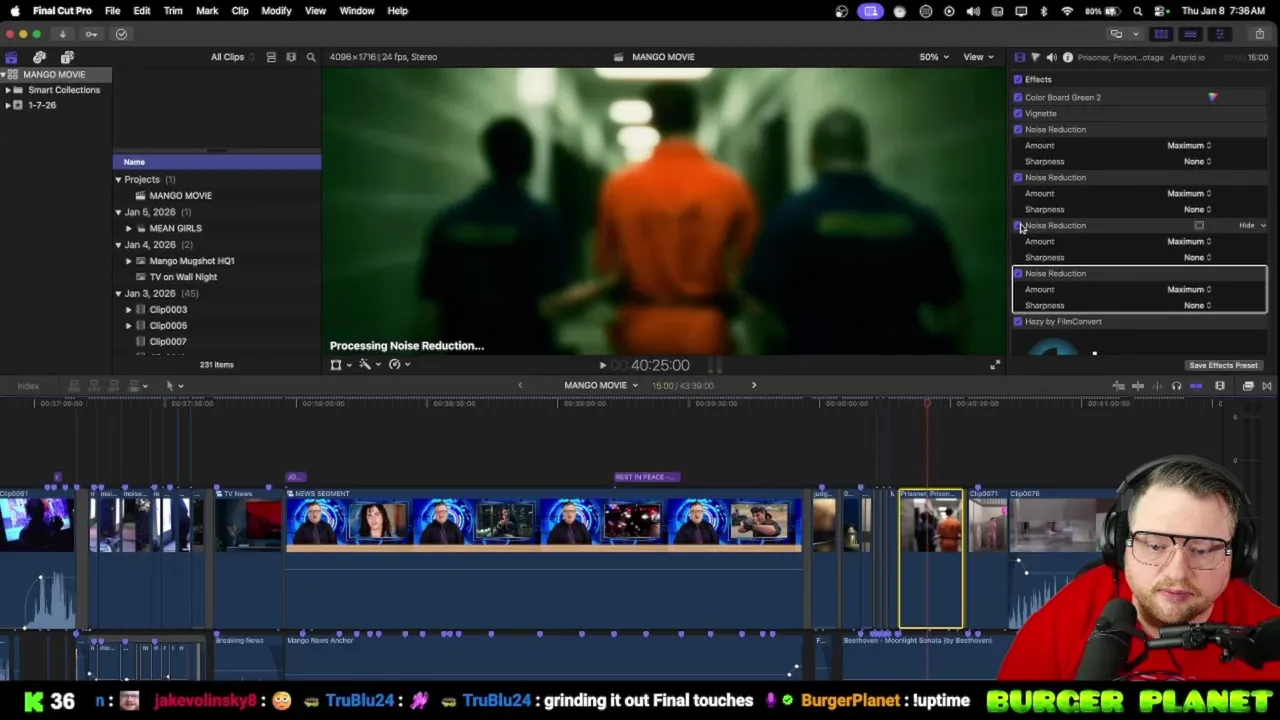Open second Noise Reduction Amount dropdown
This screenshot has width=1280, height=720.
[1189, 193]
